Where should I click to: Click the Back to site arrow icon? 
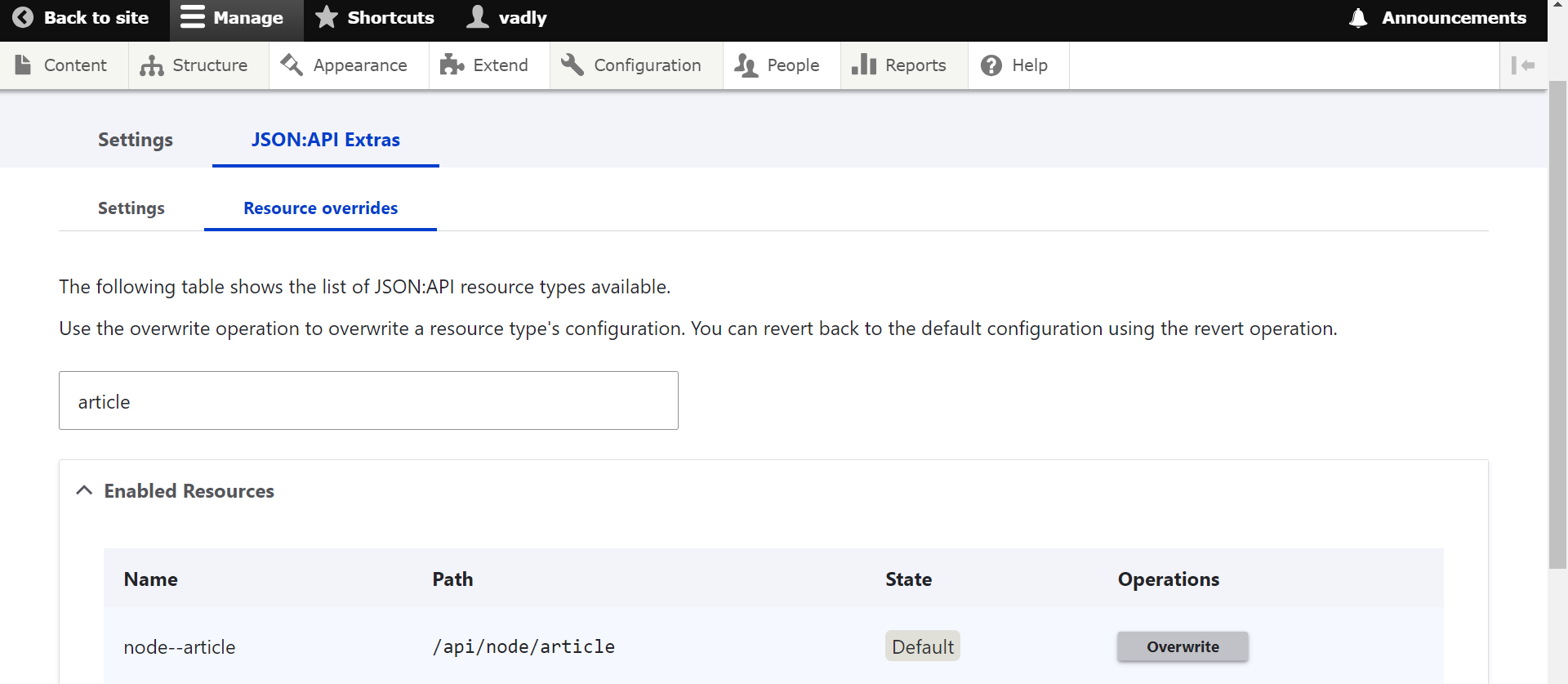point(23,18)
